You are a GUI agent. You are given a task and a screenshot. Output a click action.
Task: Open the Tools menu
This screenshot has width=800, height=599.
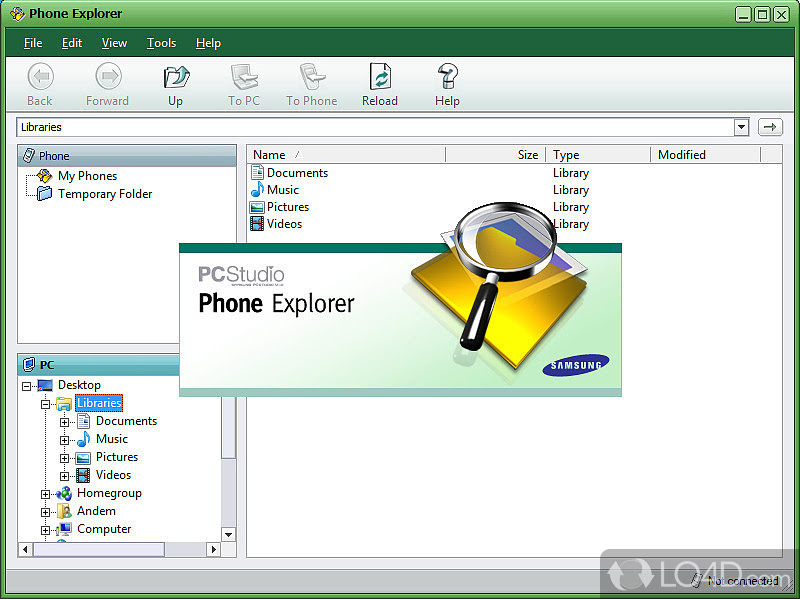click(161, 43)
